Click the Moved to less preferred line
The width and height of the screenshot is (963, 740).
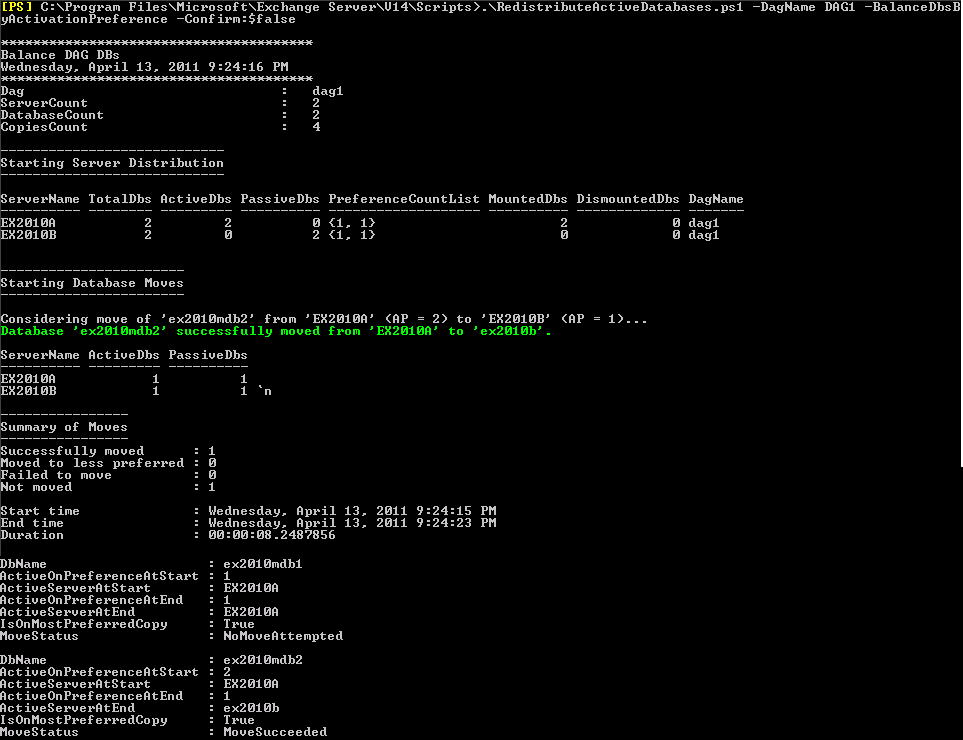(x=92, y=463)
